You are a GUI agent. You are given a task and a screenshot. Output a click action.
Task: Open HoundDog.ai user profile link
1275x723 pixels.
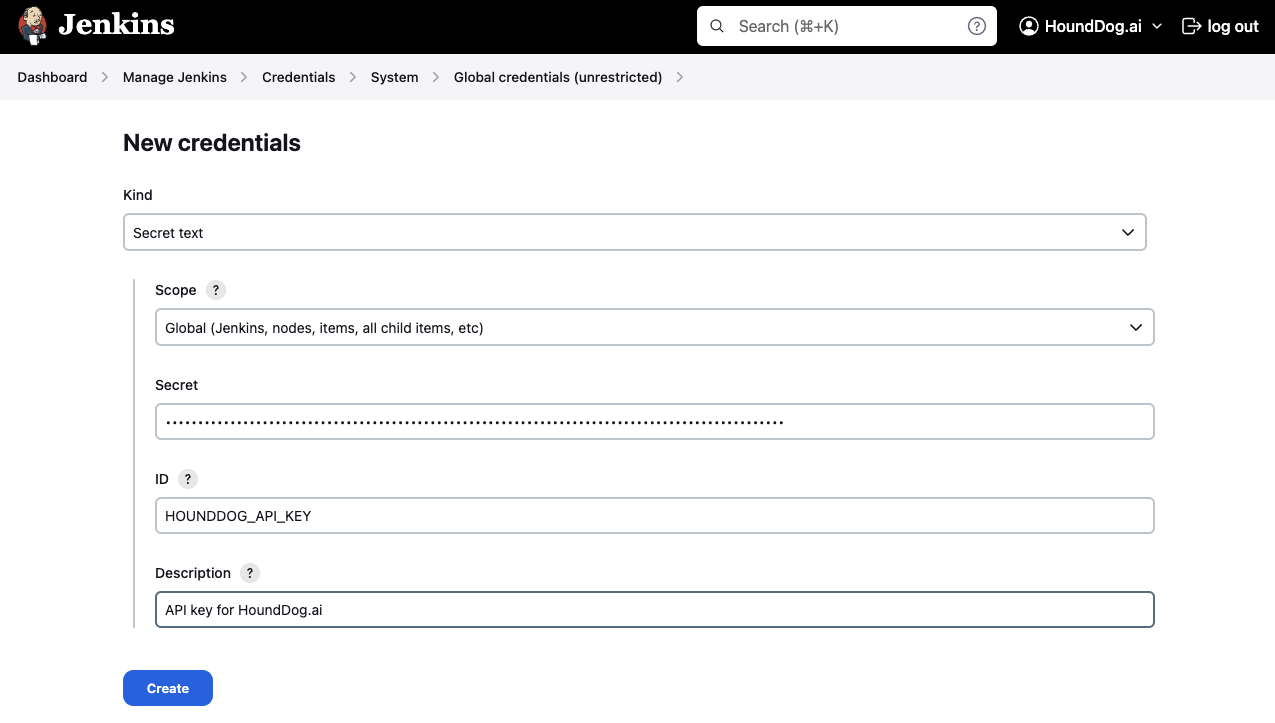[1092, 27]
